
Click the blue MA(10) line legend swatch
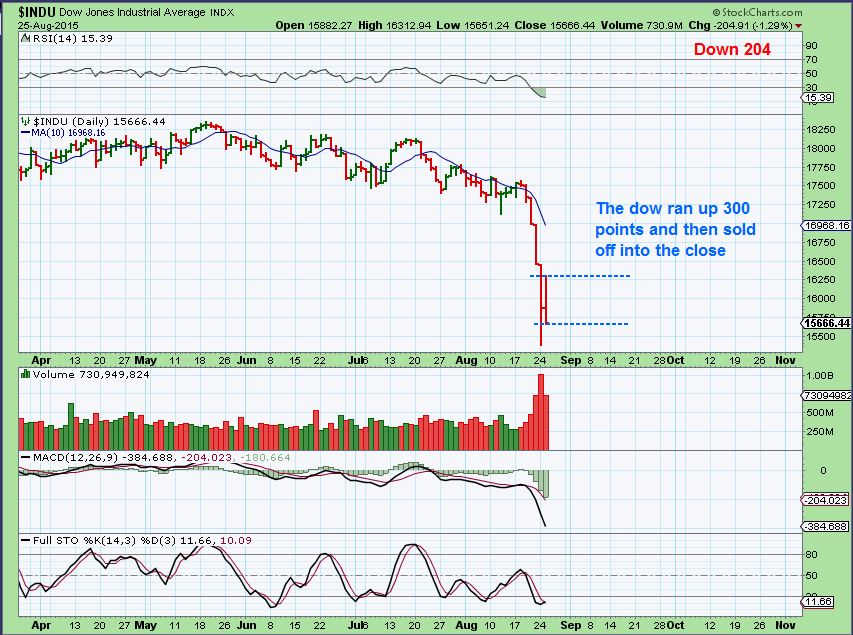pos(25,132)
